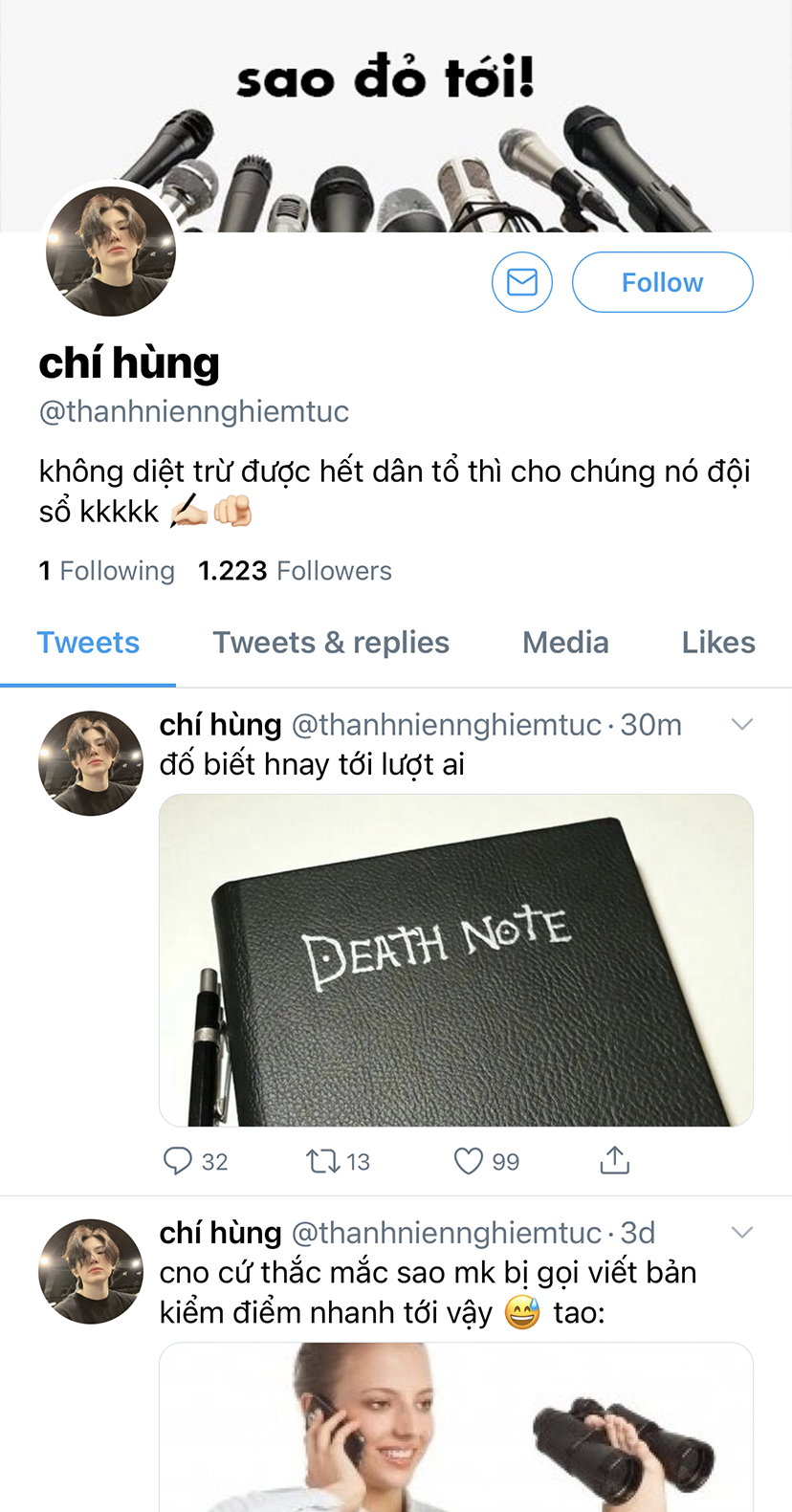Expand options chevron on 3d tweet
The height and width of the screenshot is (1512, 792).
742,1233
